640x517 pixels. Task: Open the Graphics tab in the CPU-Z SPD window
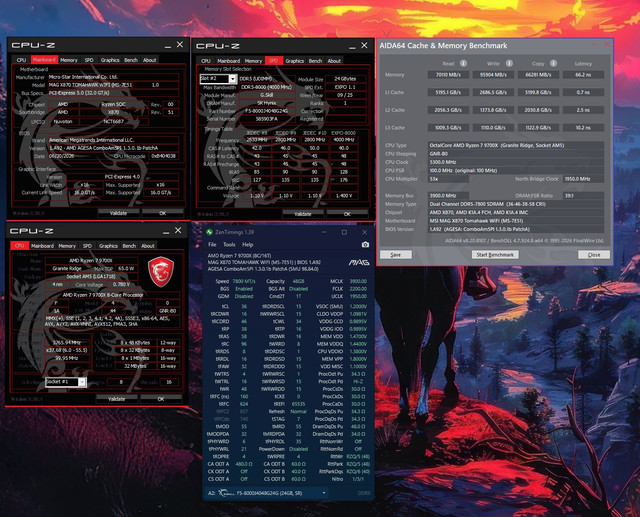(294, 61)
